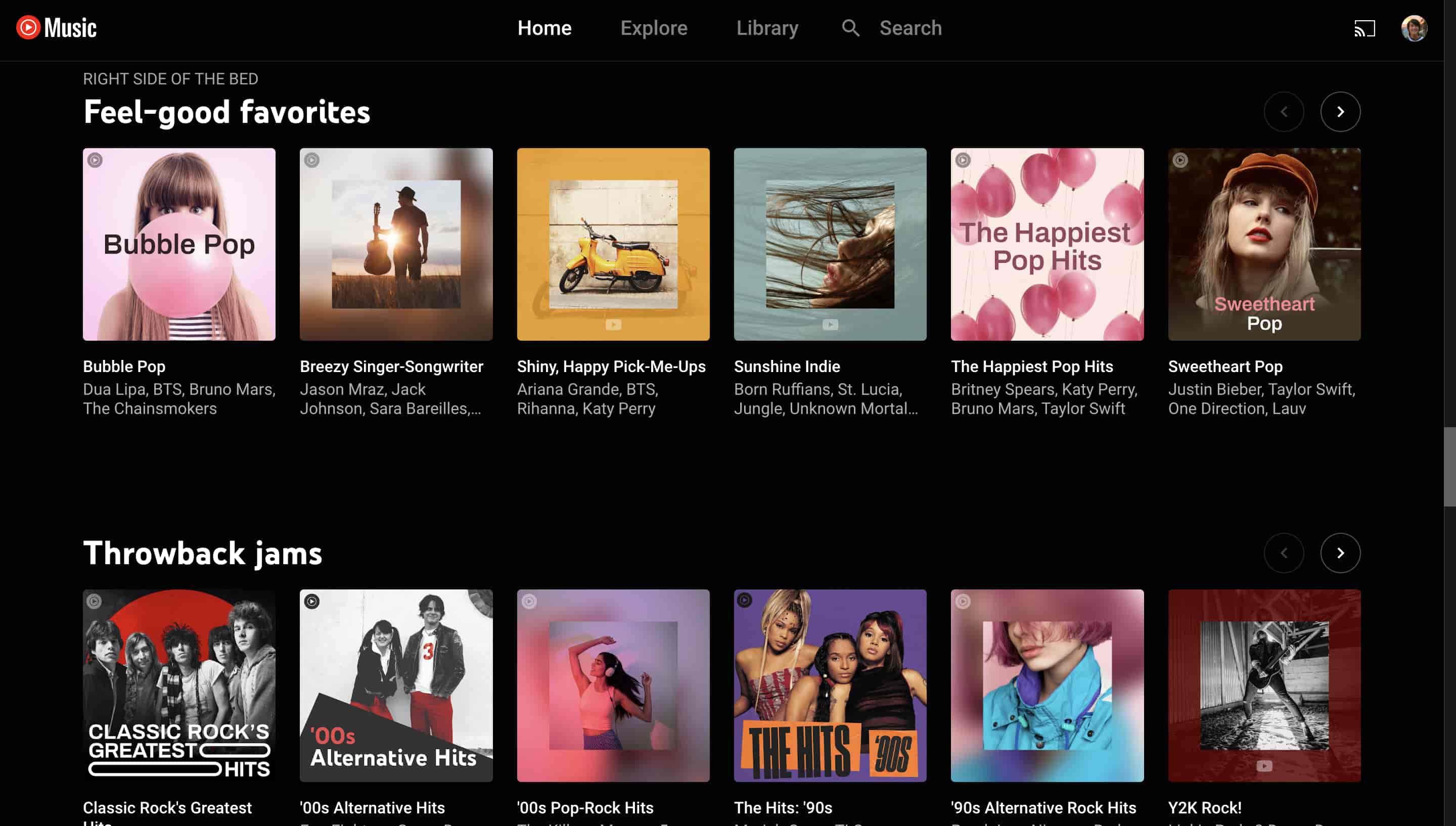The height and width of the screenshot is (826, 1456).
Task: Click badge icon on Bubble Pop cover
Action: pos(95,161)
